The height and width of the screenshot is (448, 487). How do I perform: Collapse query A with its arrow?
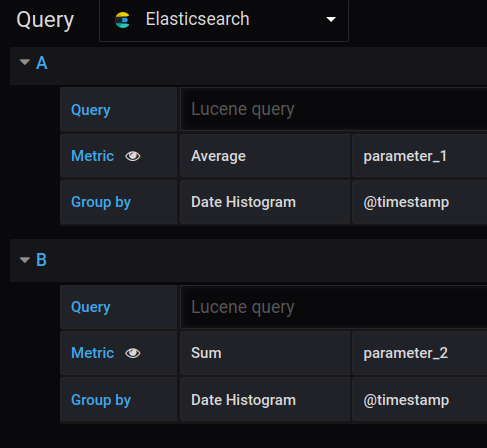point(25,62)
